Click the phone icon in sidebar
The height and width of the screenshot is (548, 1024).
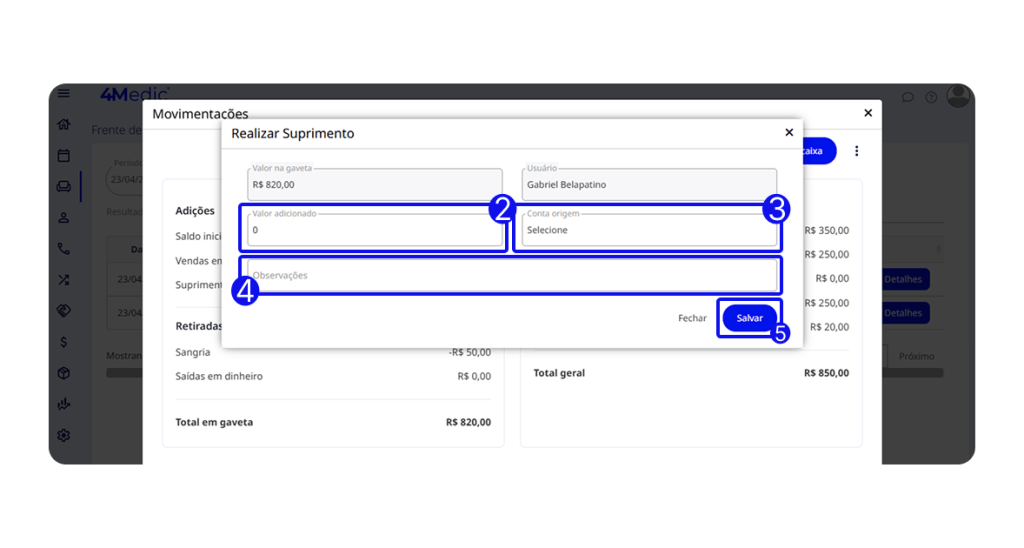[x=64, y=249]
